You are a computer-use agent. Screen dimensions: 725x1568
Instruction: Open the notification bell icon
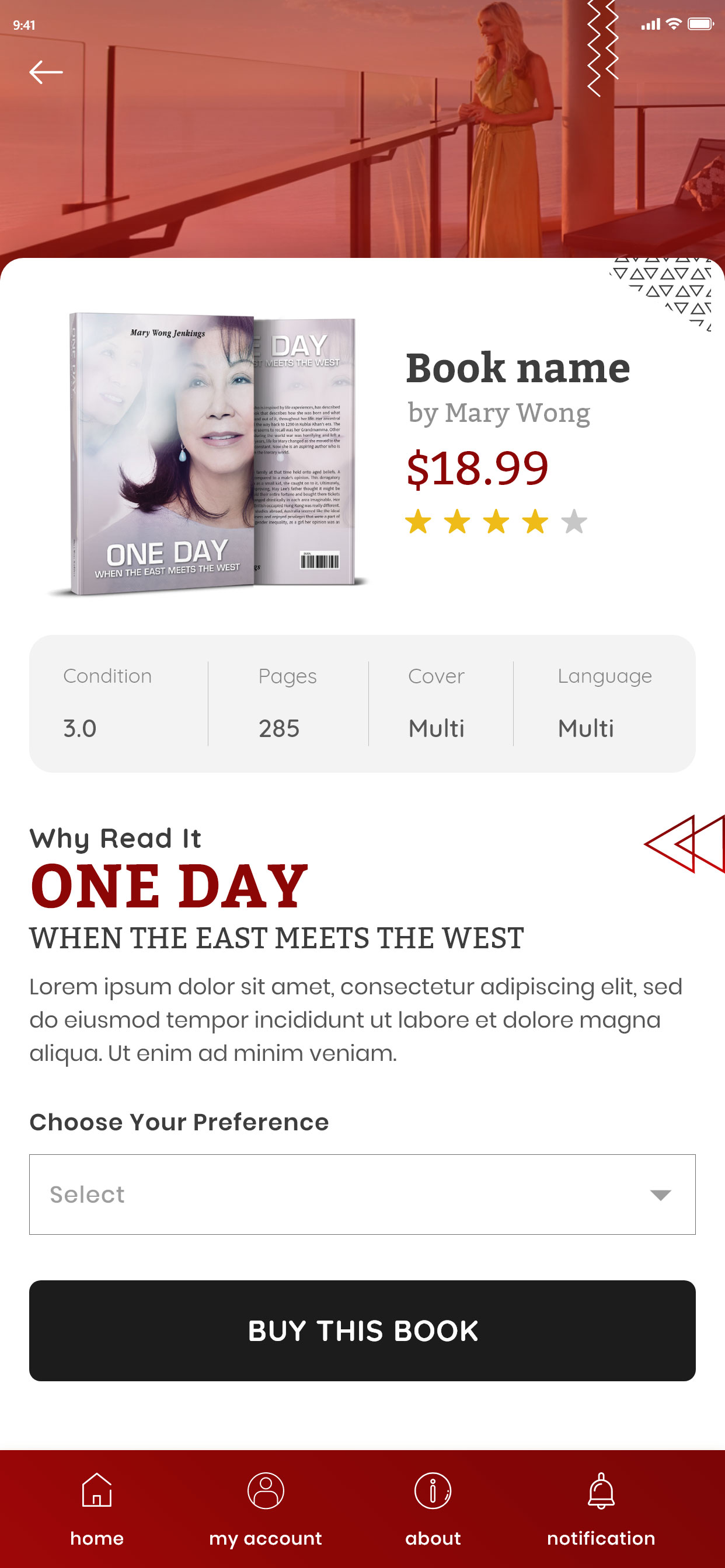click(x=601, y=1490)
